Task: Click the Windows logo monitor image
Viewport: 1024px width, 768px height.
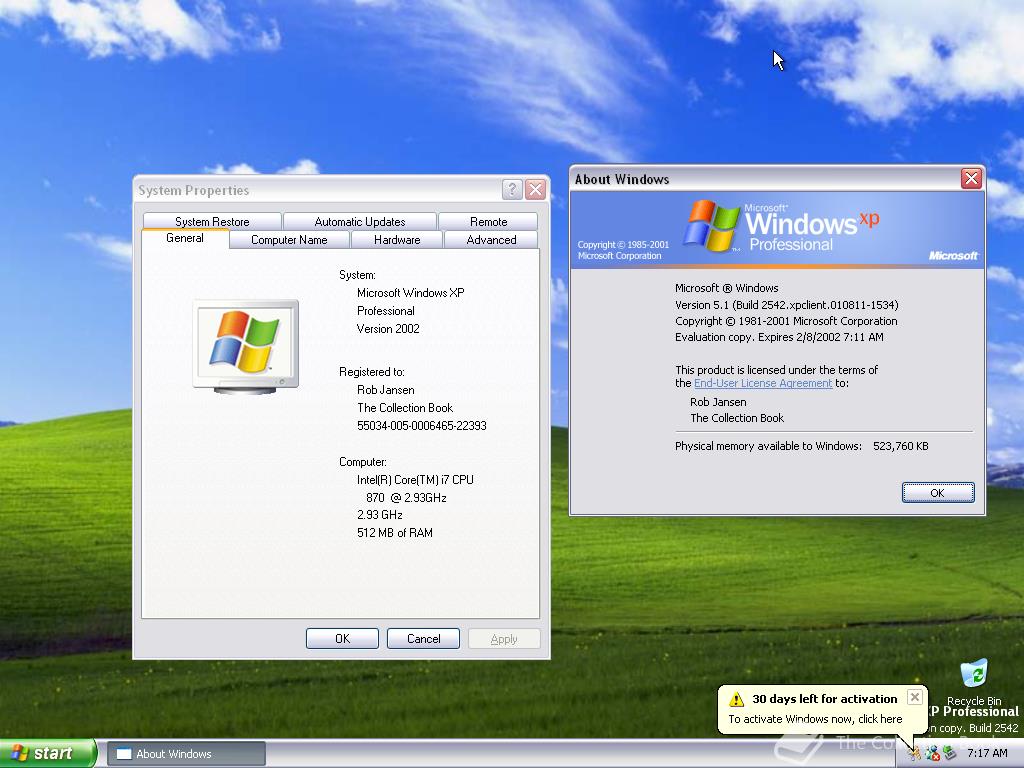Action: click(246, 347)
